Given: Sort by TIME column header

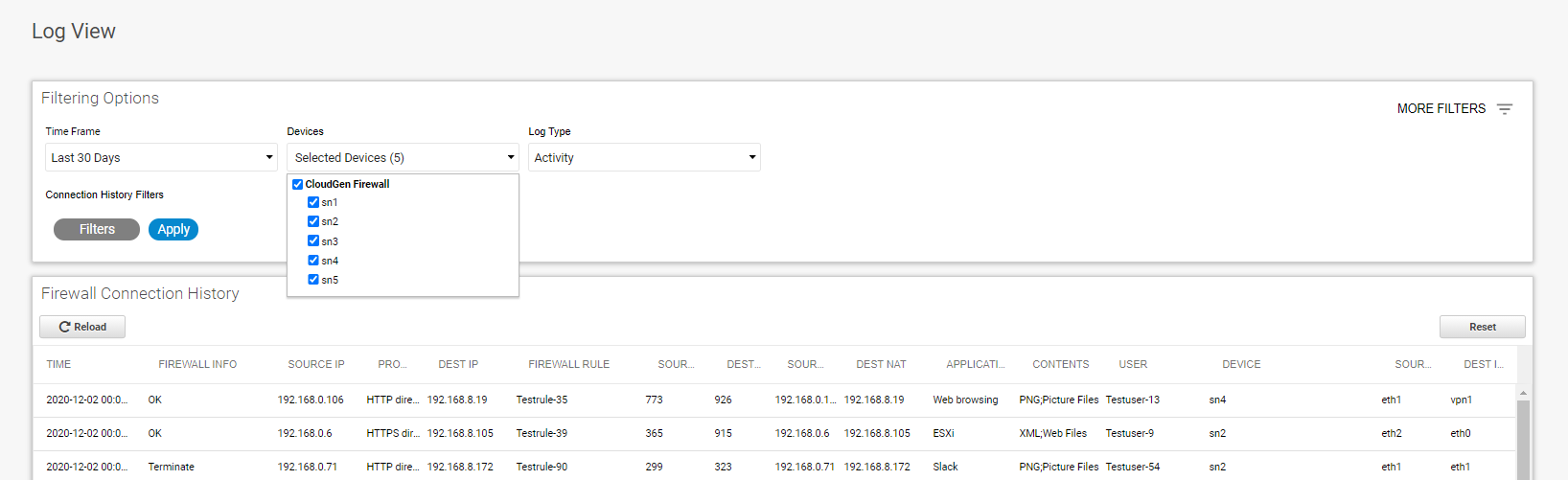Looking at the screenshot, I should click(x=58, y=364).
